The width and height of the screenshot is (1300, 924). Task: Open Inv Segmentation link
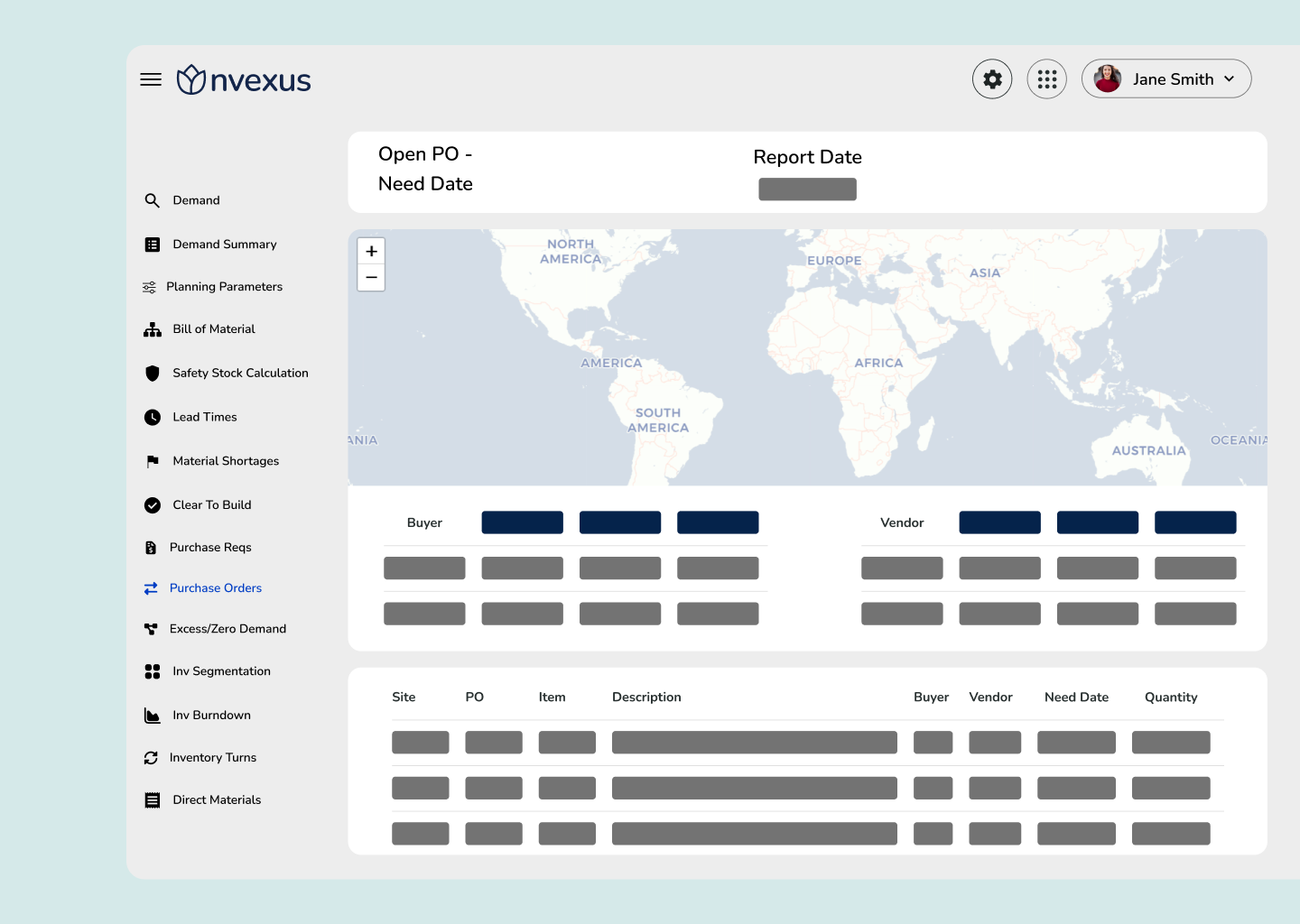221,671
